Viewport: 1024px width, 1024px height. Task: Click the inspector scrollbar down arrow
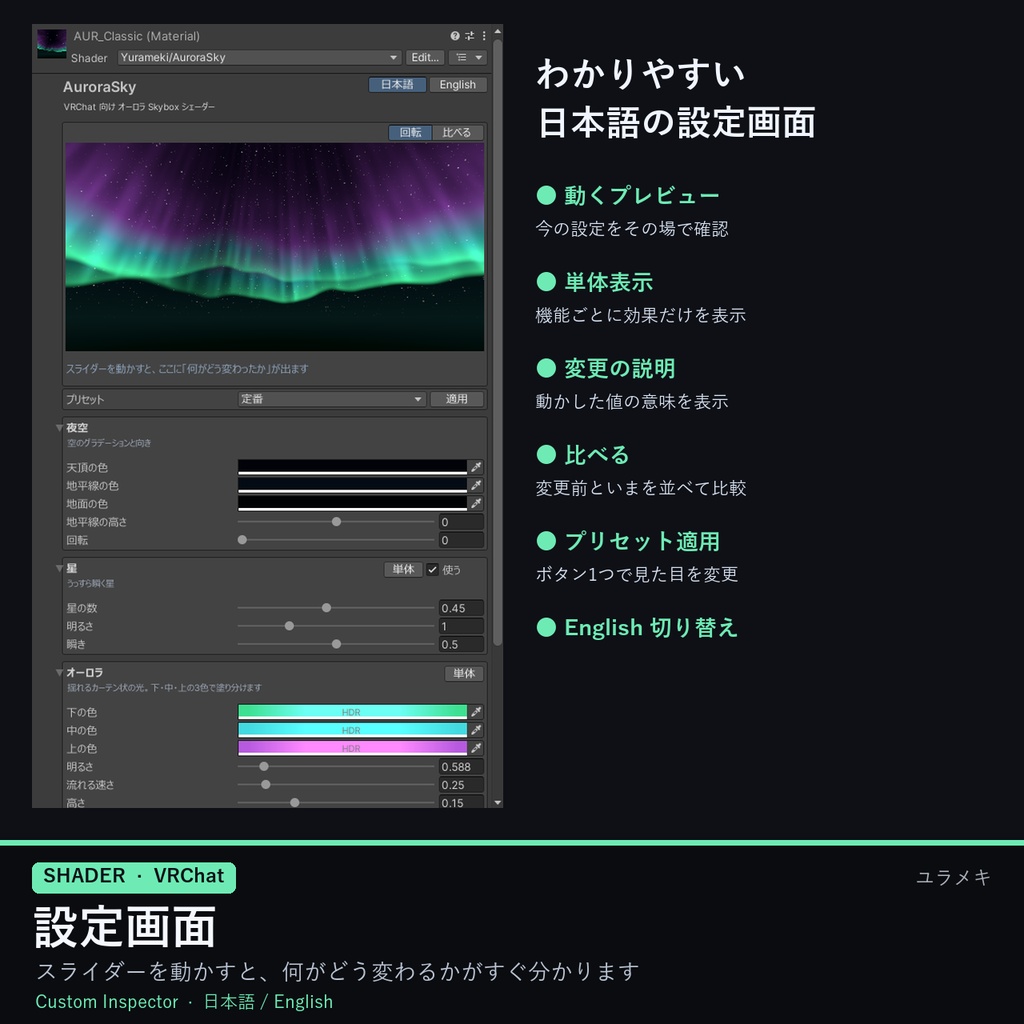coord(498,803)
